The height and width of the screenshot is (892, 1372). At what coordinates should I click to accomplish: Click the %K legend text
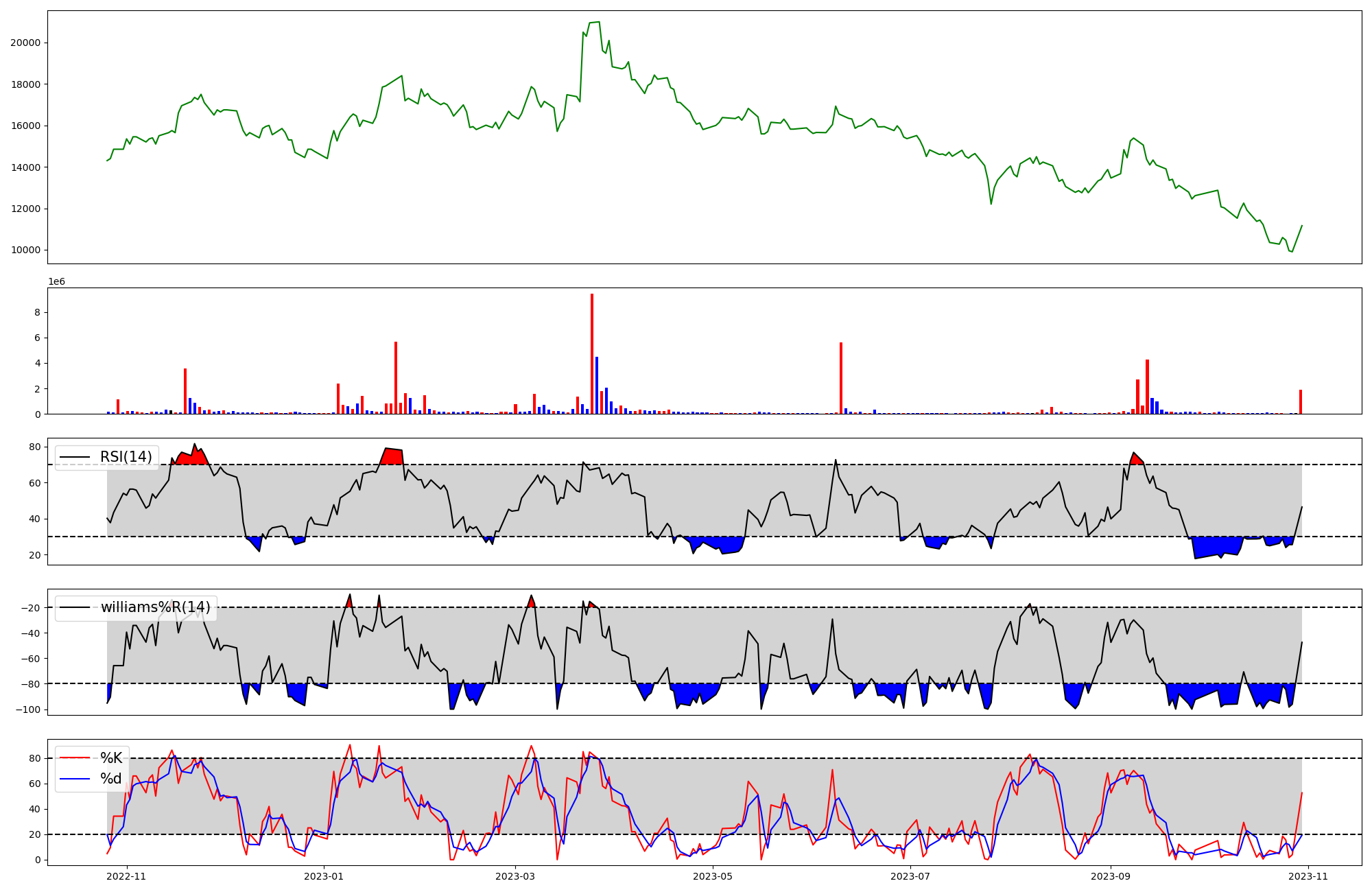[111, 758]
